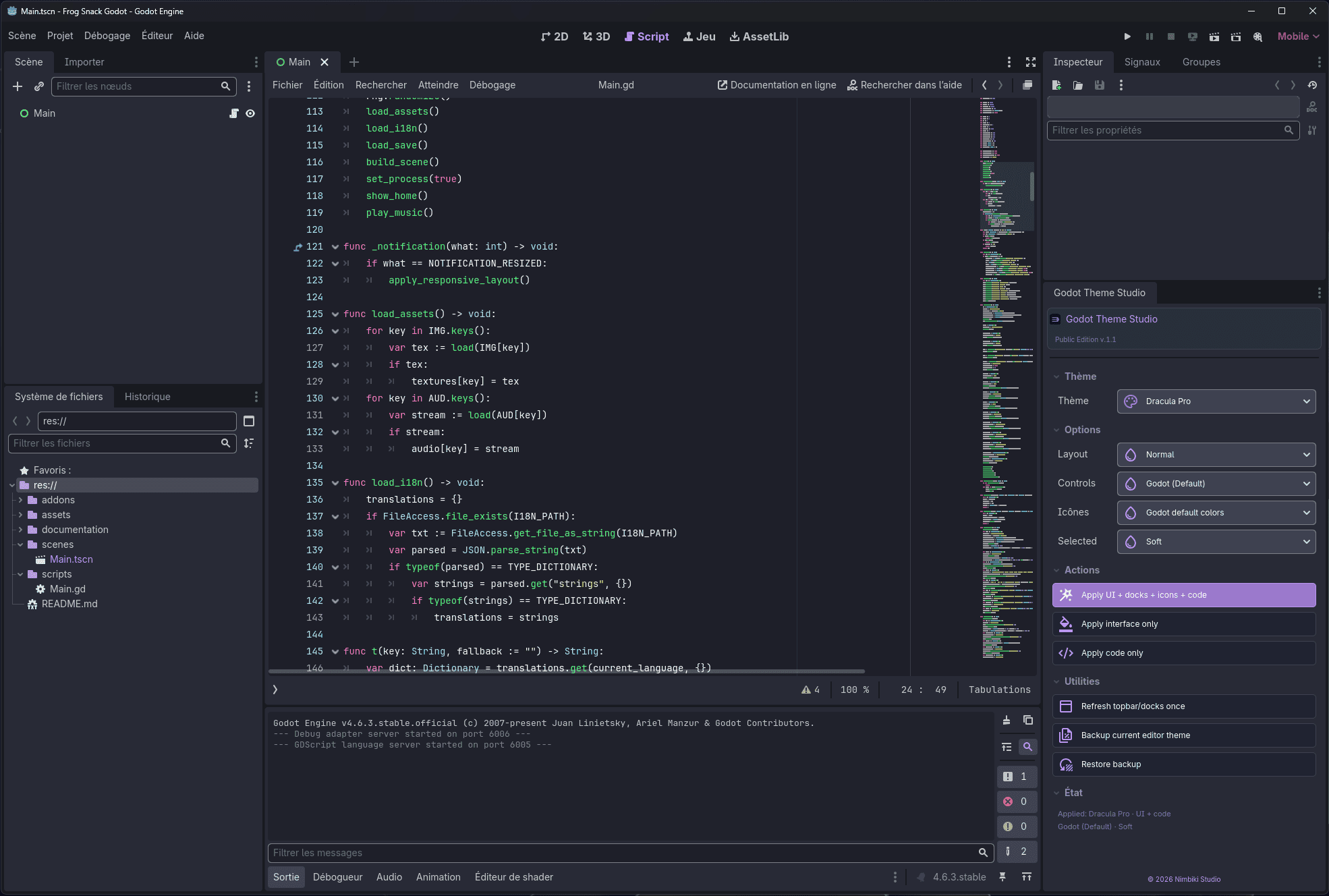Clear the output log
Viewport: 1329px width, 896px height.
click(x=1007, y=721)
